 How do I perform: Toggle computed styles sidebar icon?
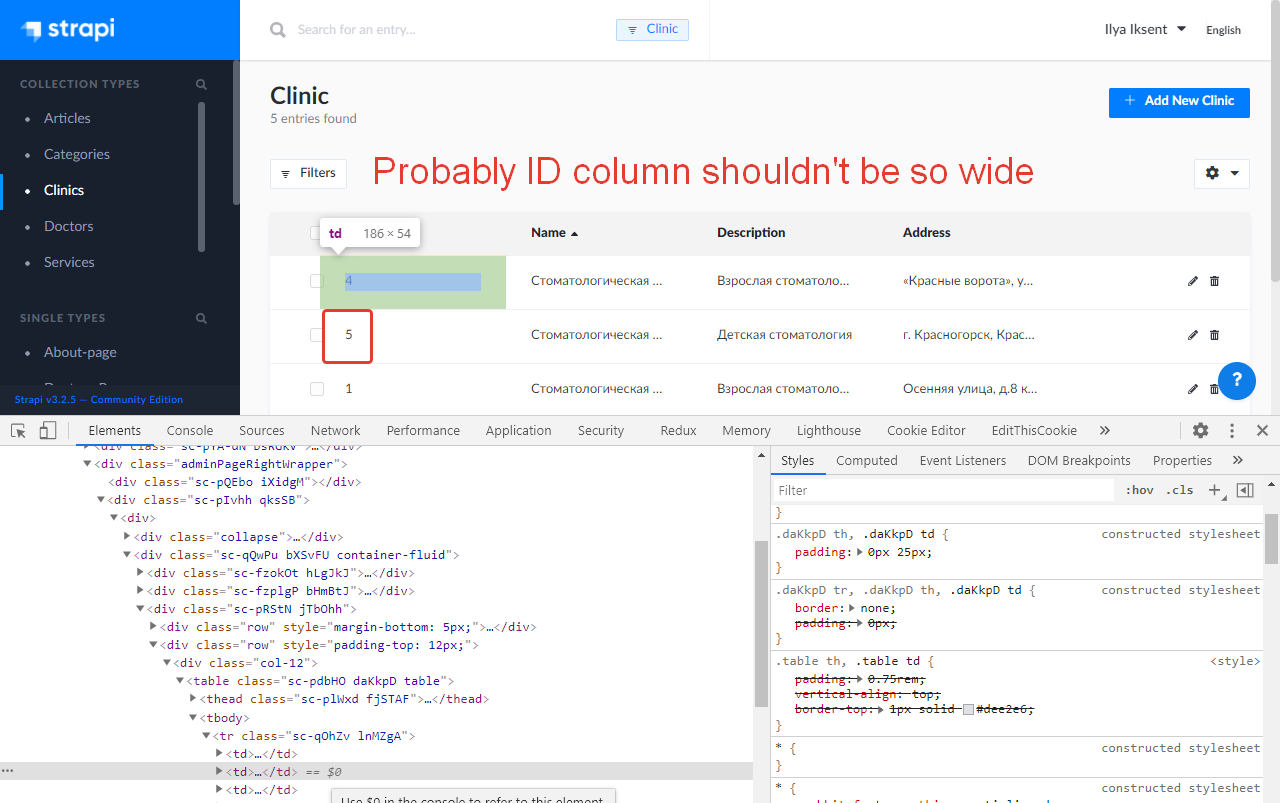(x=1245, y=490)
